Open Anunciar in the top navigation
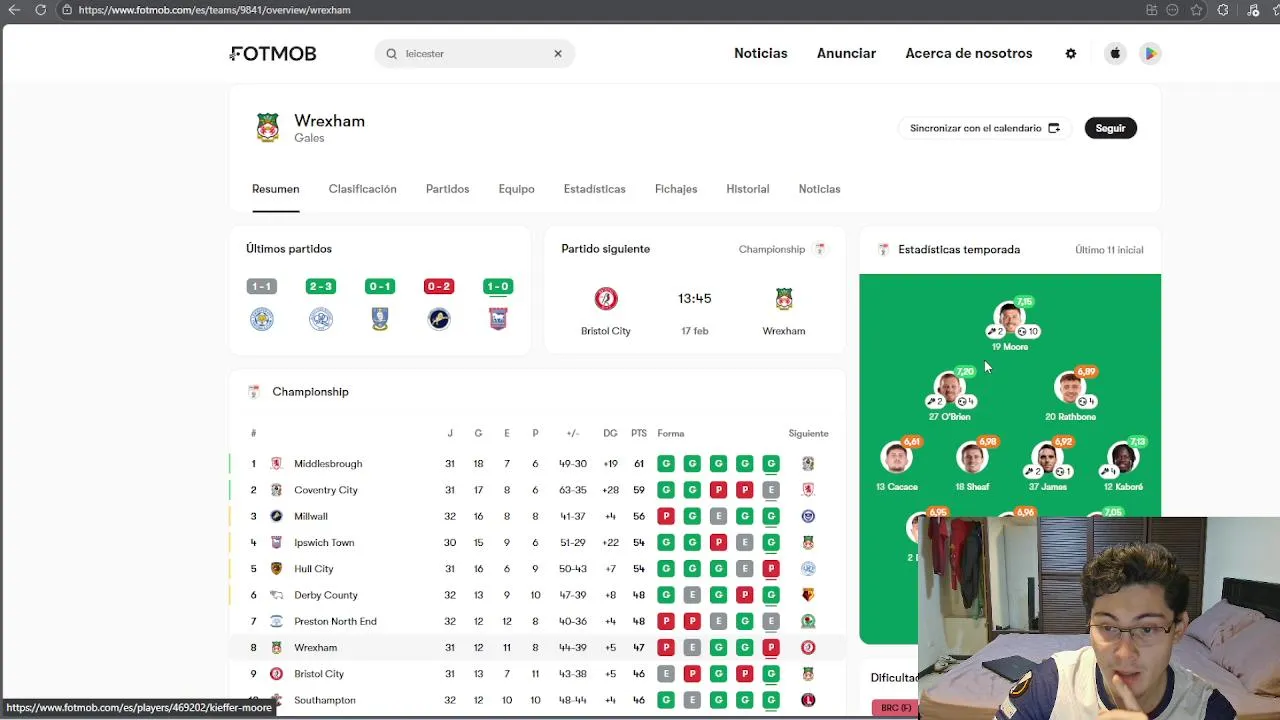The height and width of the screenshot is (720, 1280). coord(846,54)
